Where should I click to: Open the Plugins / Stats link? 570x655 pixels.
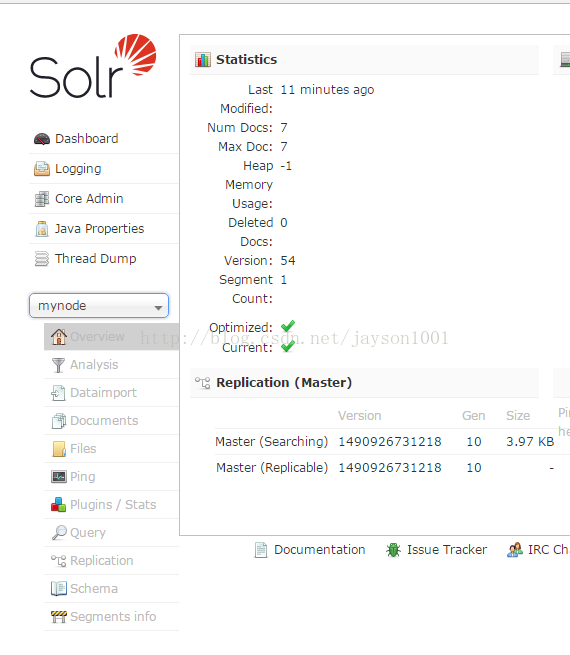(111, 505)
